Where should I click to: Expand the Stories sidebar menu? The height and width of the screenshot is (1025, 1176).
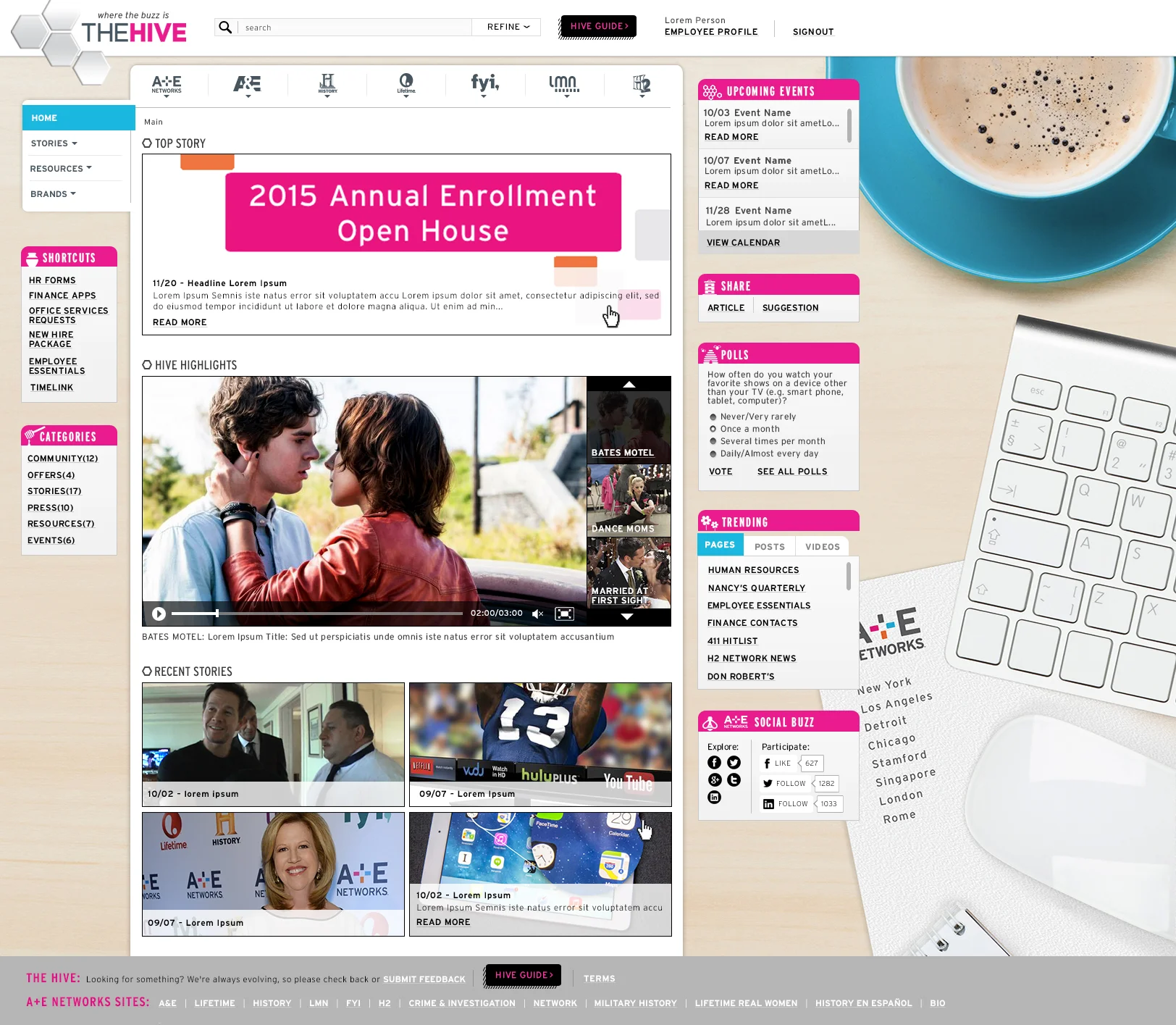54,143
